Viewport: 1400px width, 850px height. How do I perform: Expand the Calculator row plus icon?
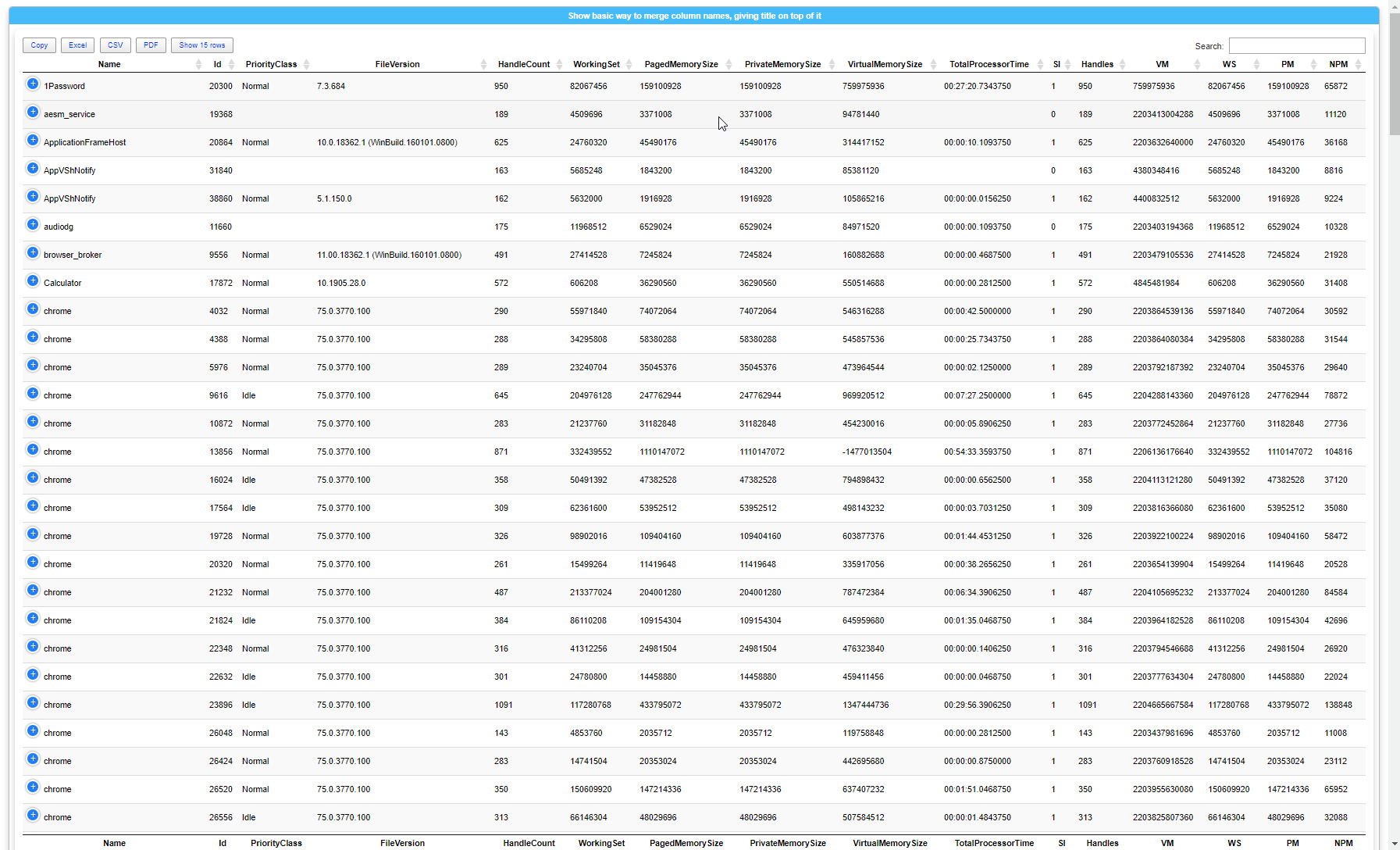click(x=33, y=281)
